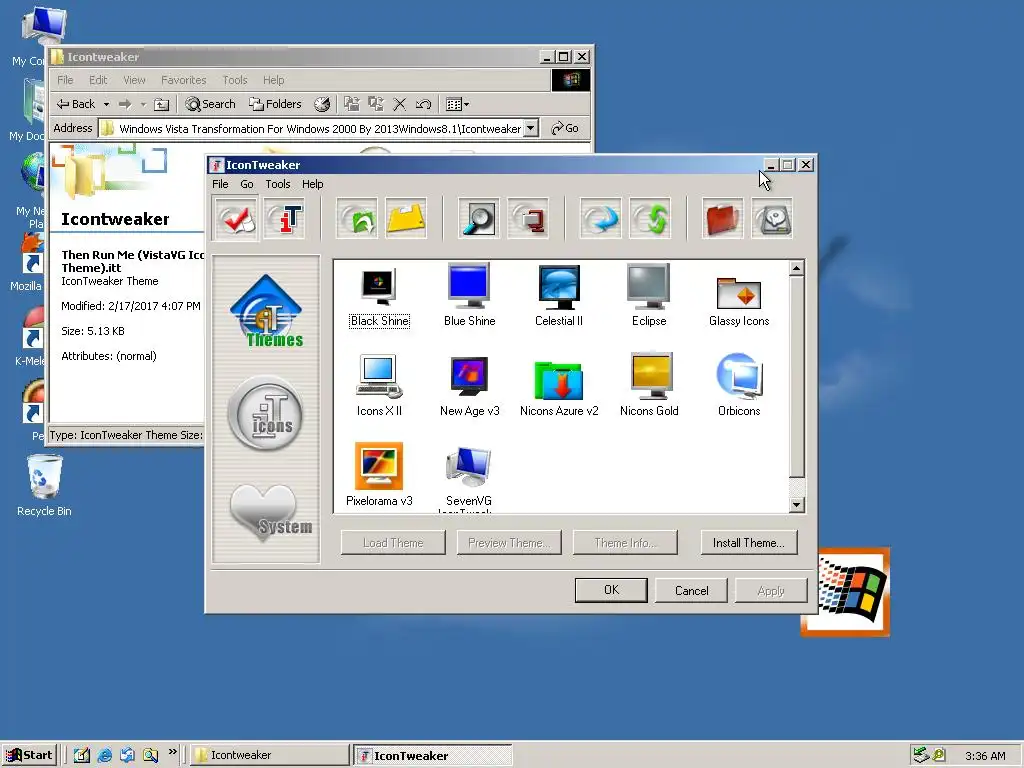The width and height of the screenshot is (1024, 768).
Task: Select the Black Shine theme
Action: [379, 295]
